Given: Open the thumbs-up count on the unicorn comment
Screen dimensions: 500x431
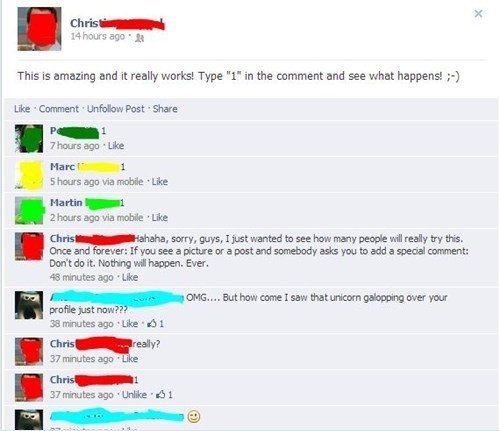Looking at the screenshot, I should pyautogui.click(x=156, y=324).
